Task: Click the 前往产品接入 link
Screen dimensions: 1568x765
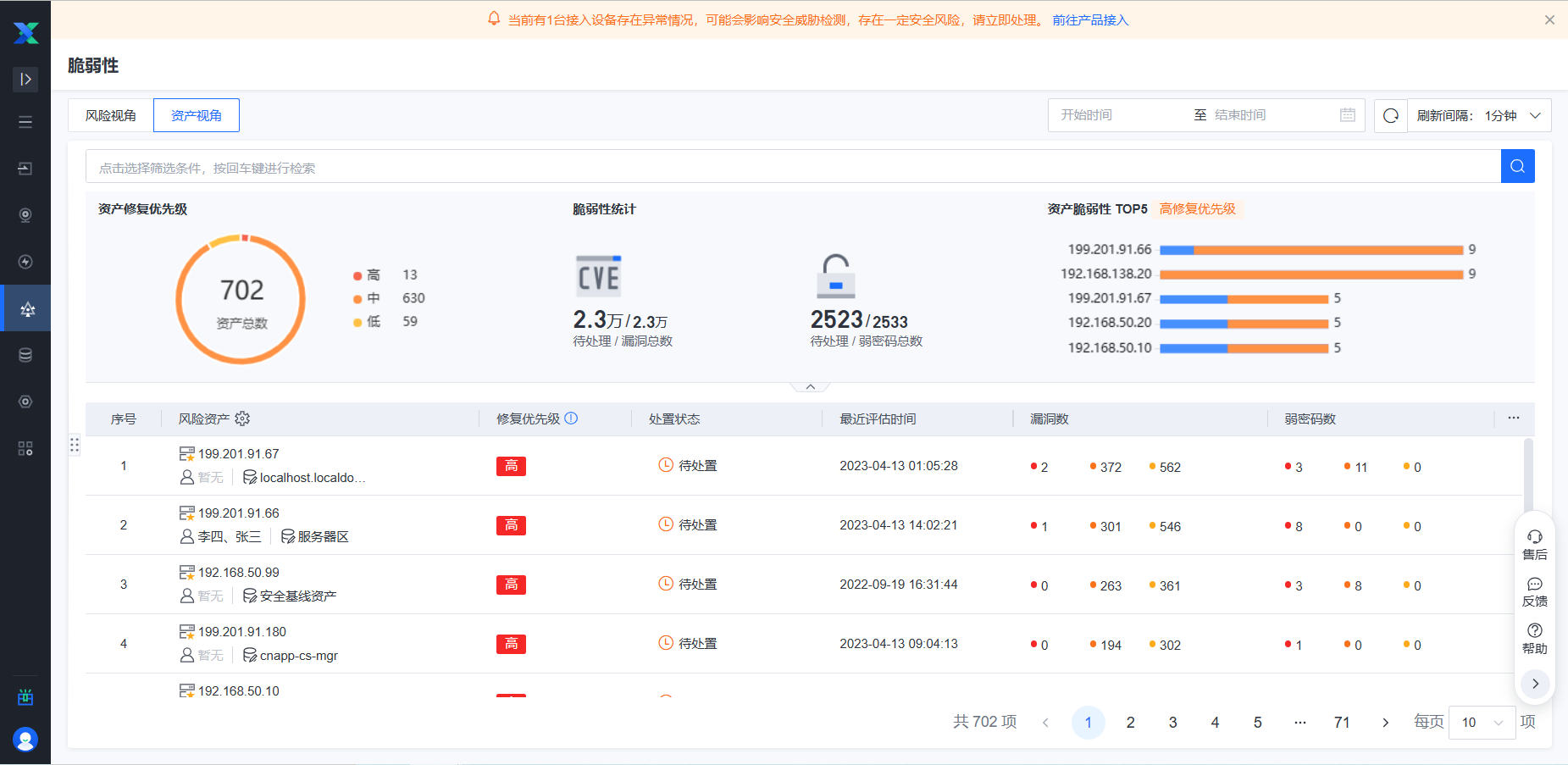Action: [x=1090, y=20]
